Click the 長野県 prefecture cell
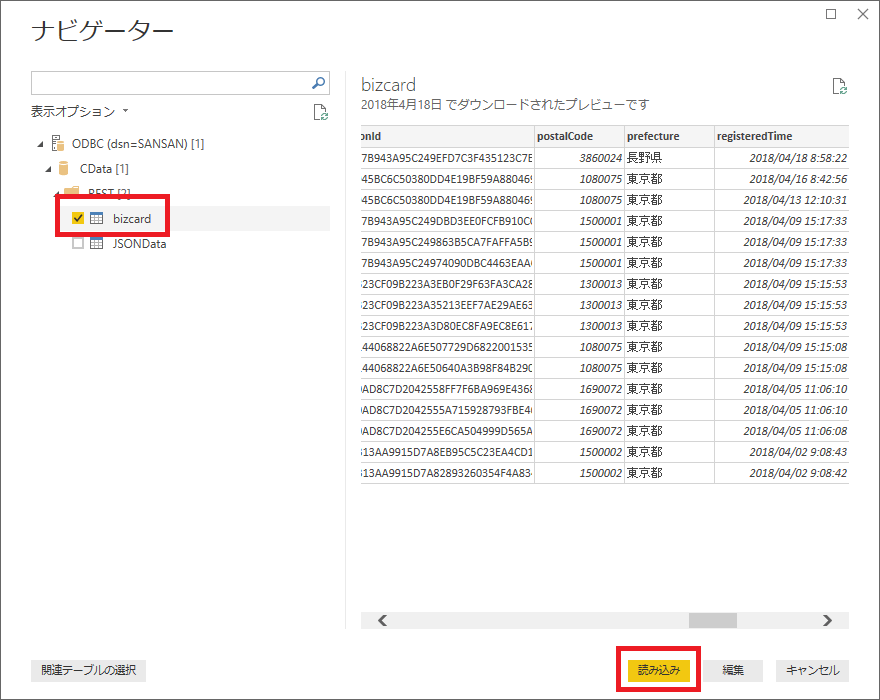The width and height of the screenshot is (880, 700). pos(669,158)
